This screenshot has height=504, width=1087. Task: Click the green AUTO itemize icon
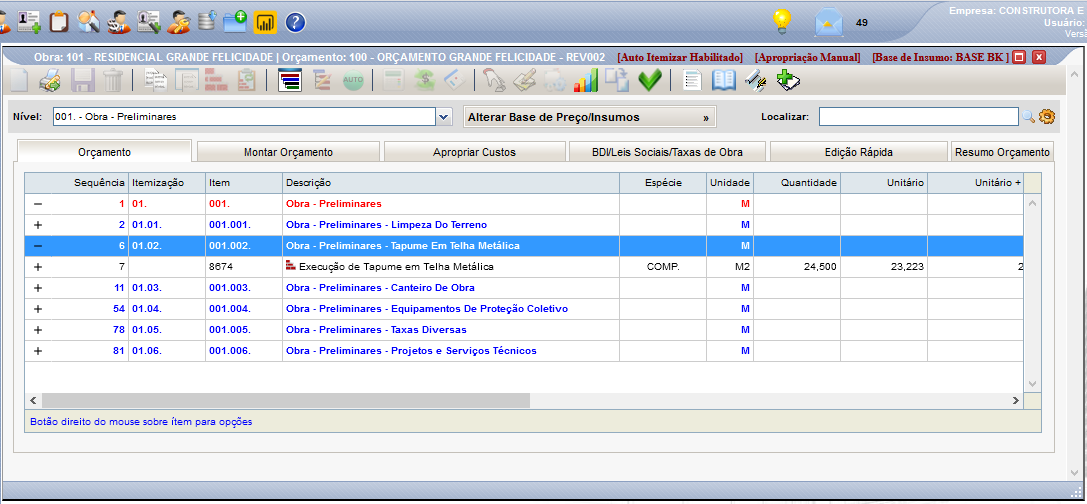[353, 80]
